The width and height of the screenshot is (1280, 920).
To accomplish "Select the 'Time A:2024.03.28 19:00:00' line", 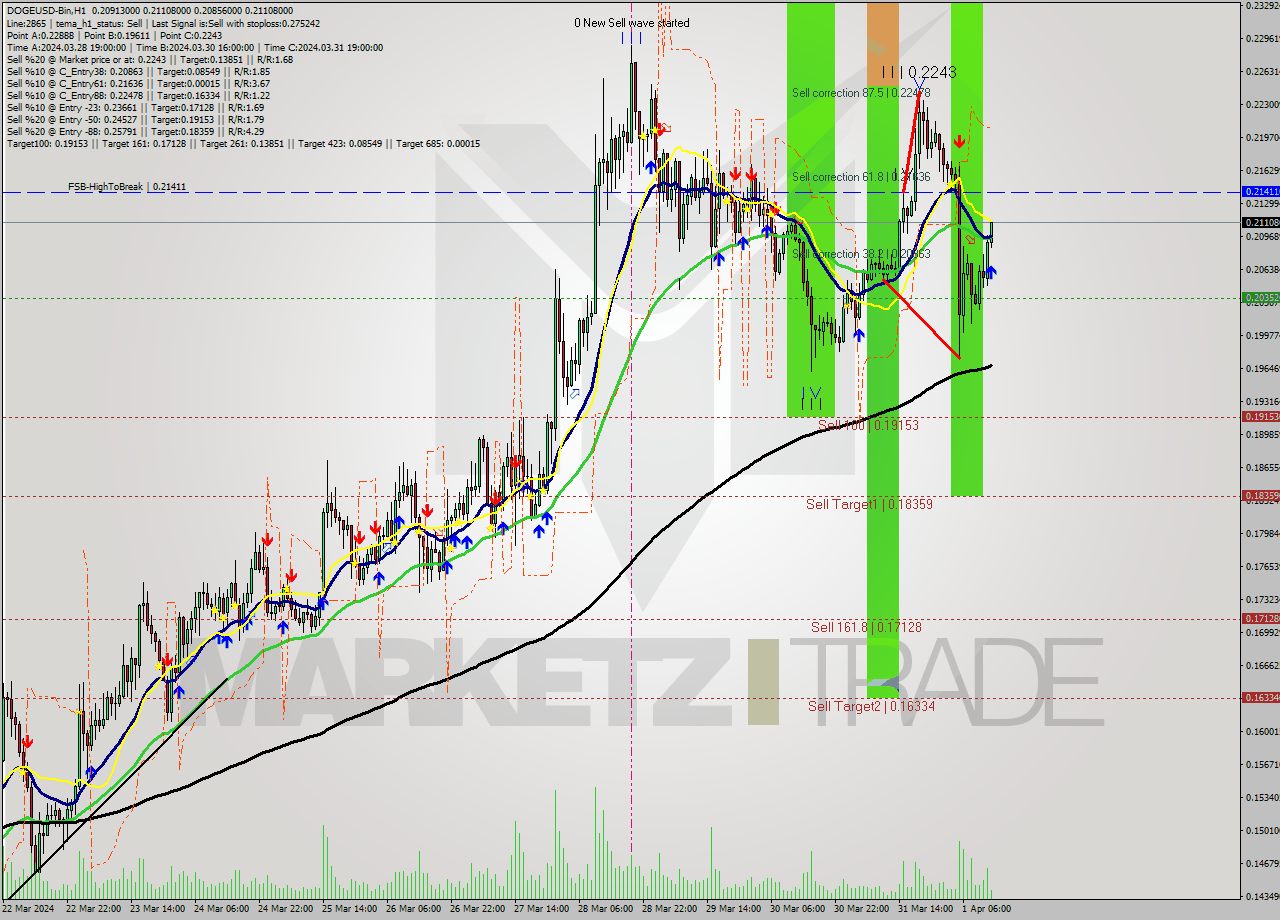I will pyautogui.click(x=195, y=47).
